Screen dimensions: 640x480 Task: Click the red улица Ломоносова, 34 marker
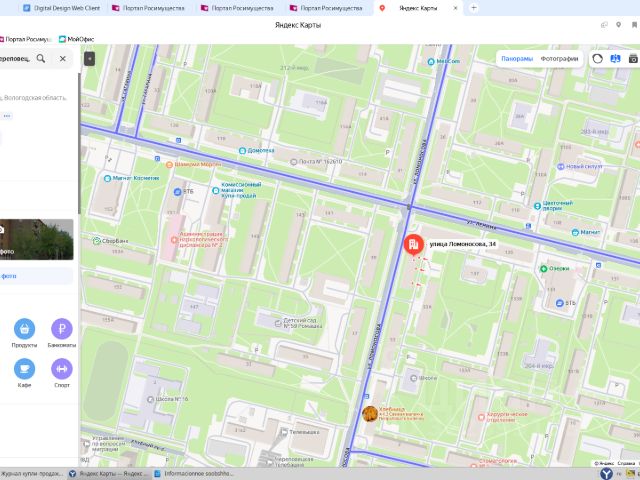(413, 244)
